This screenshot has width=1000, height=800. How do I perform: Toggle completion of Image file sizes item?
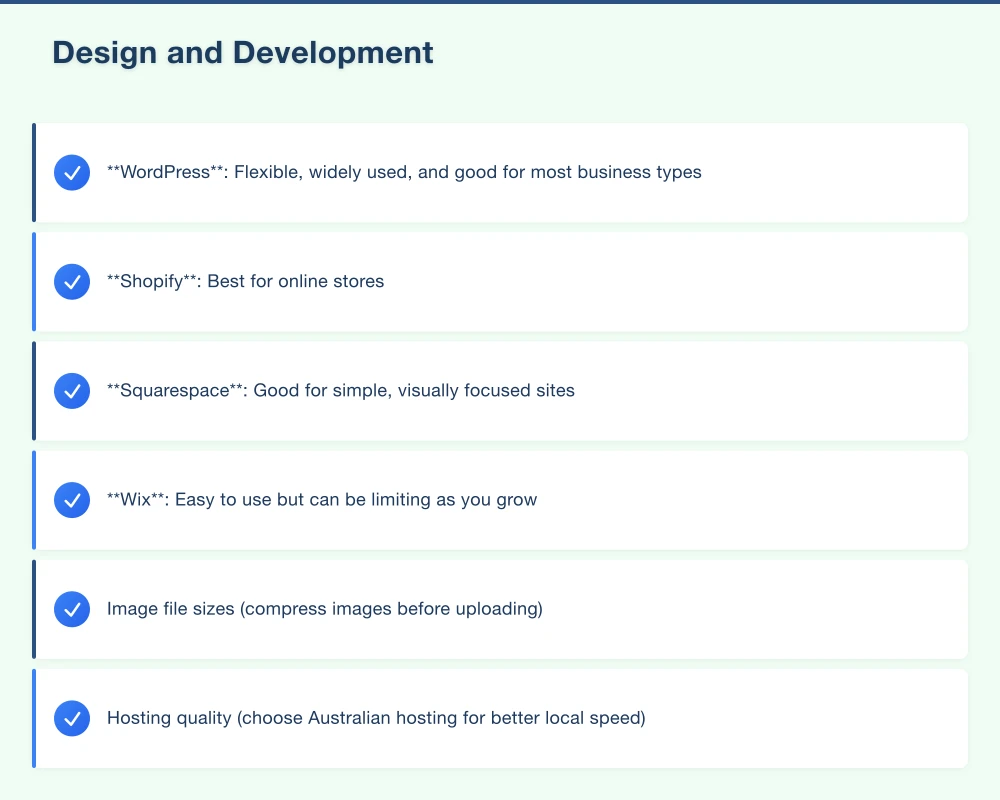click(500, 608)
